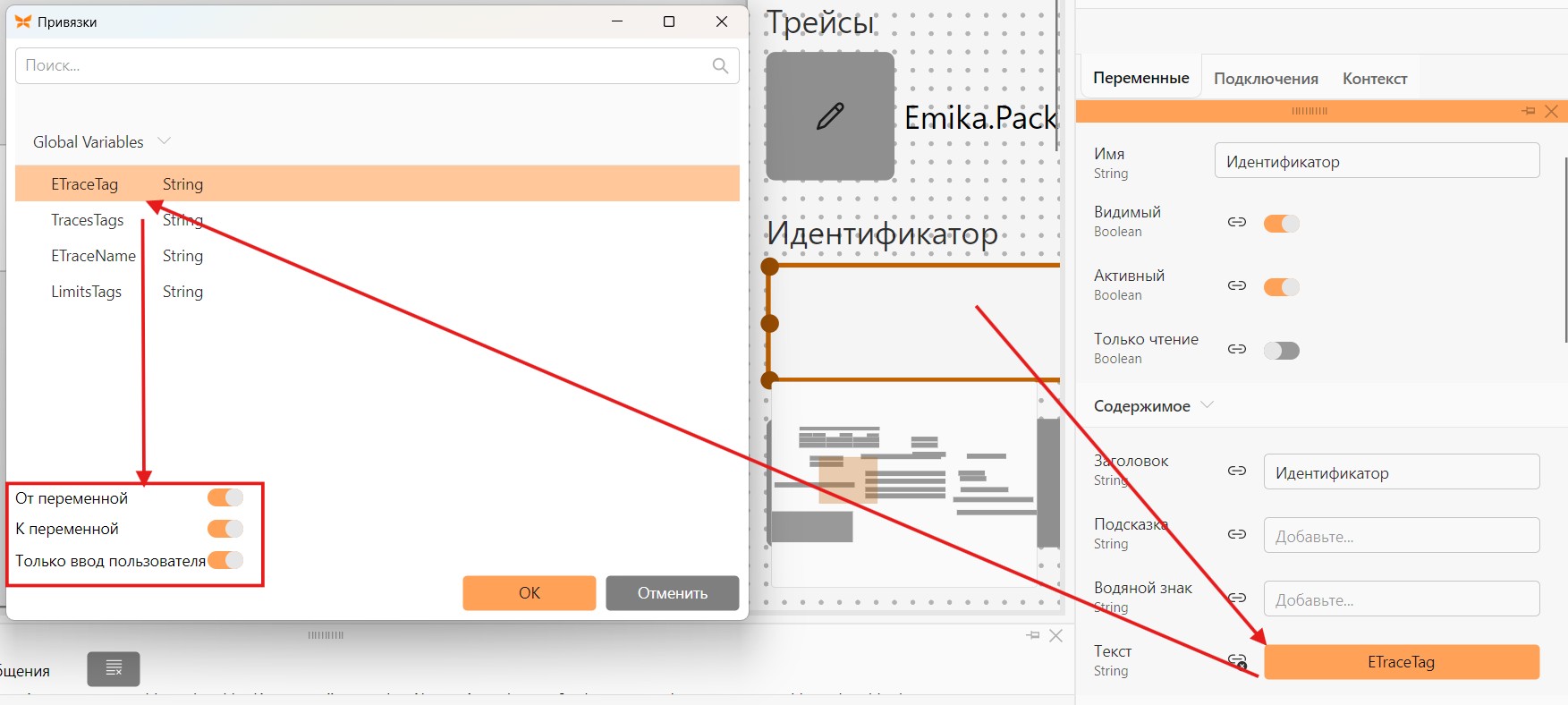Viewport: 1568px width, 705px height.
Task: Toggle the К переменной switch
Action: click(x=225, y=529)
